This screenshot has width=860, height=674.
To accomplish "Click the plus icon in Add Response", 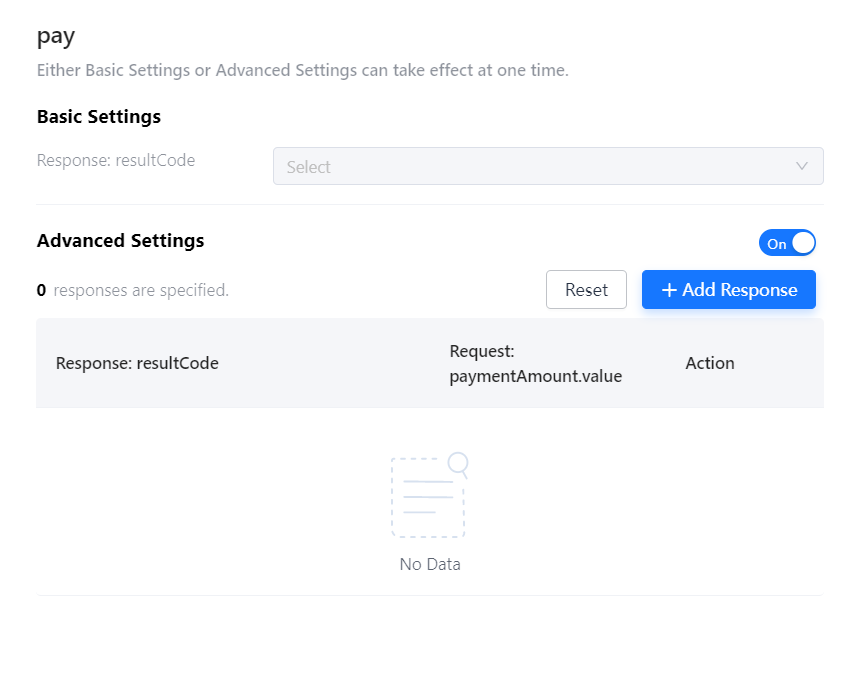I will (x=669, y=290).
